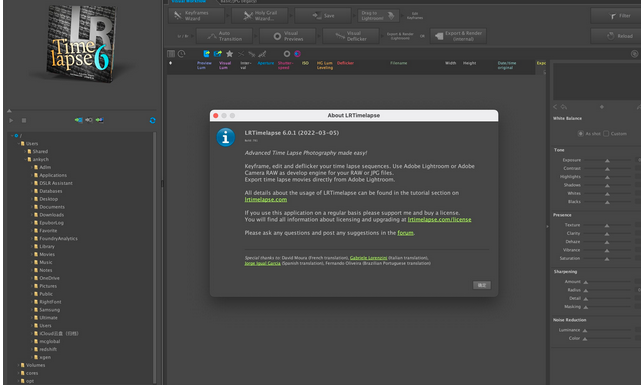Click the clock icon above the table
Screen dimensions: 641x385
tap(182, 54)
